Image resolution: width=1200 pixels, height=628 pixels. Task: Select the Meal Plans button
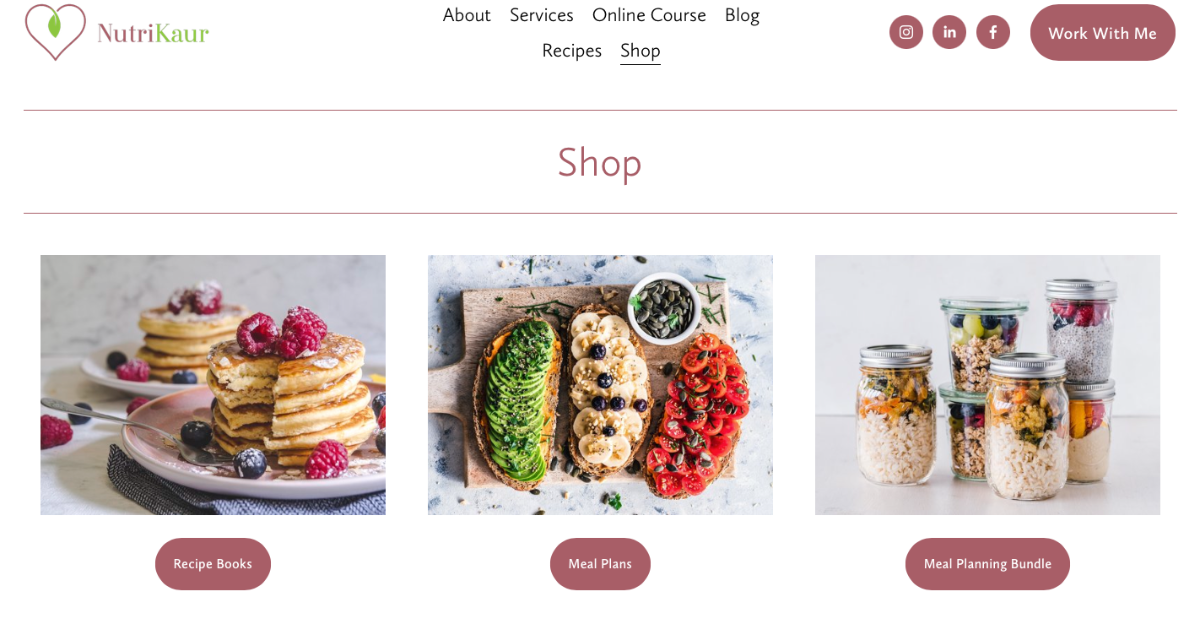pyautogui.click(x=600, y=564)
